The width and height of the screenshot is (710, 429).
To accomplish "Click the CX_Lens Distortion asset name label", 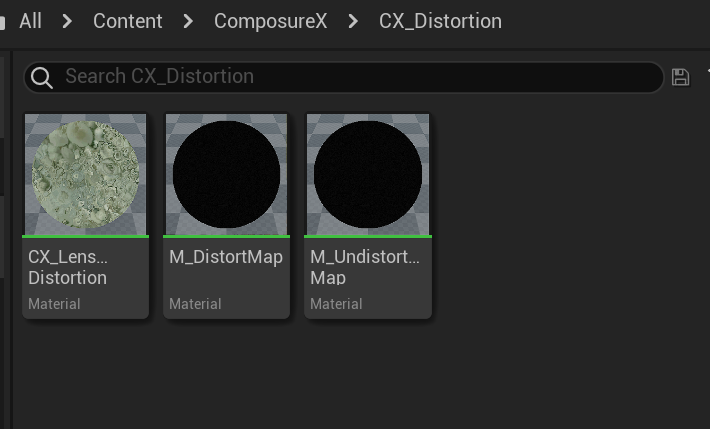I will pyautogui.click(x=68, y=267).
